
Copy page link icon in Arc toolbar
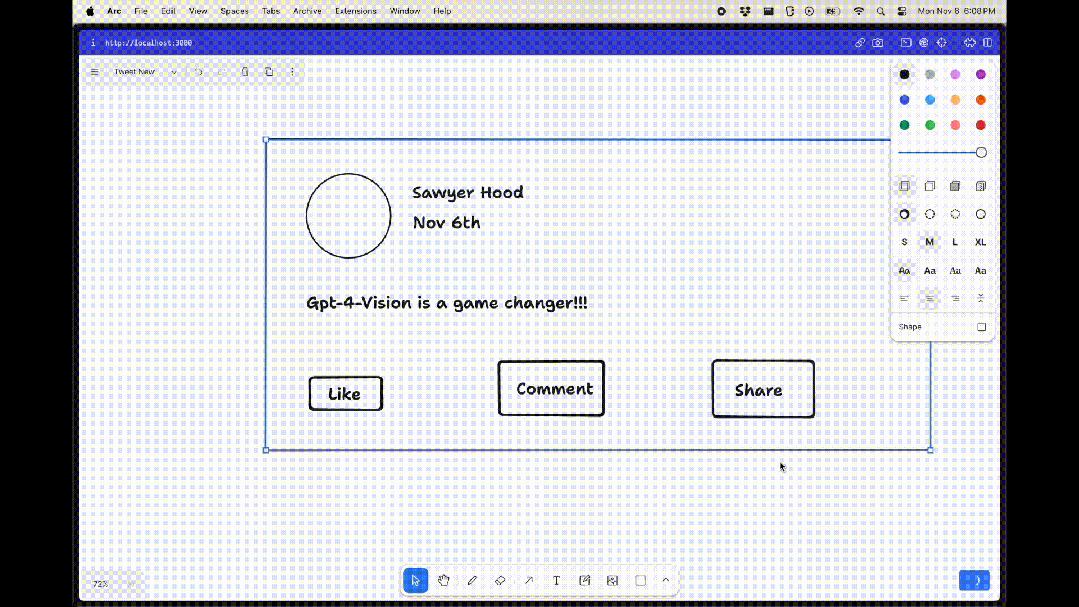(x=859, y=43)
